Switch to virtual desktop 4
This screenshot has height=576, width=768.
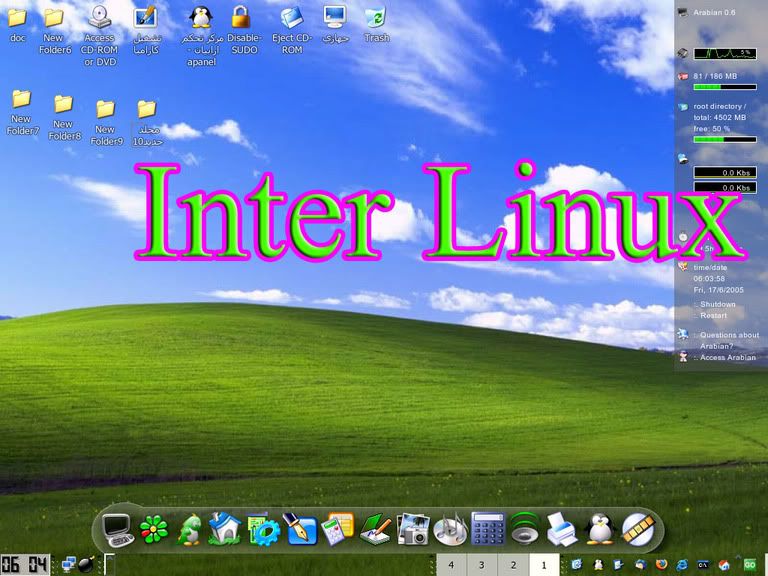[451, 565]
